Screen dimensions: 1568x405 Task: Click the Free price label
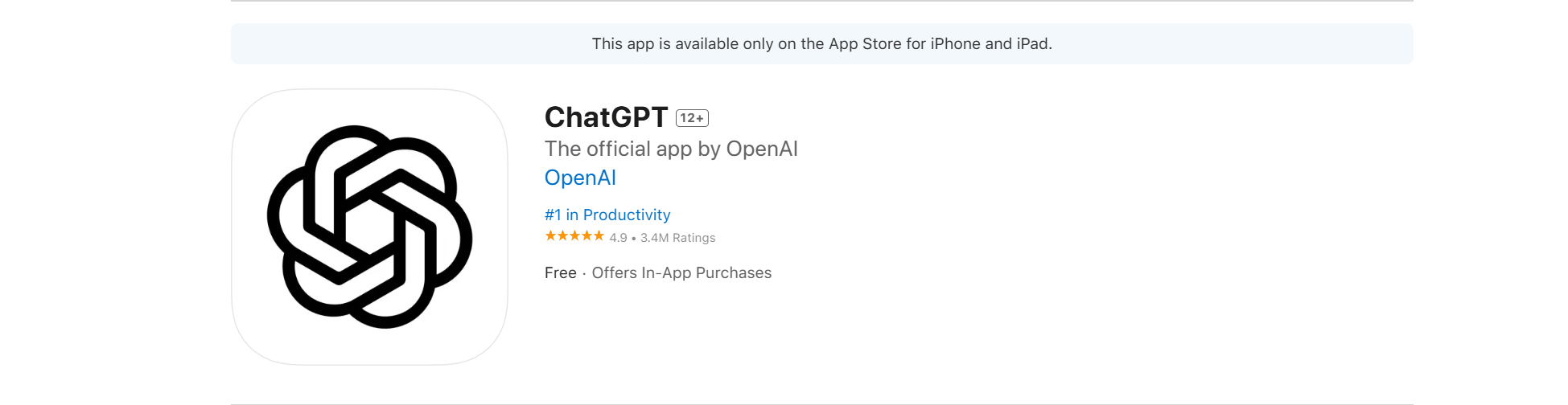click(x=560, y=273)
